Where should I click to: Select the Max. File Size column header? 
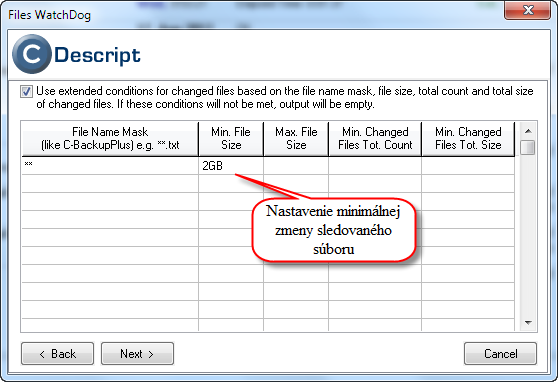coord(296,138)
